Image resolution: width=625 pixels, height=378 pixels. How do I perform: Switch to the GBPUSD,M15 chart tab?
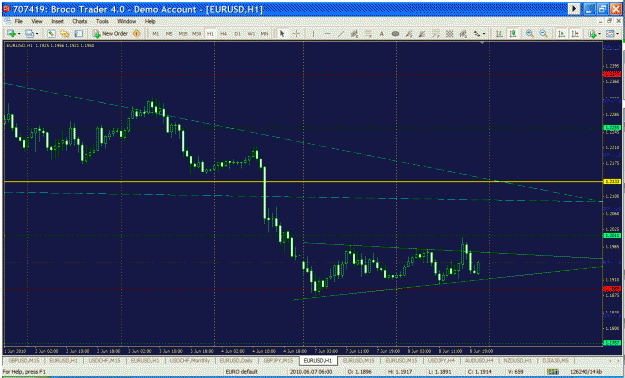[23, 360]
